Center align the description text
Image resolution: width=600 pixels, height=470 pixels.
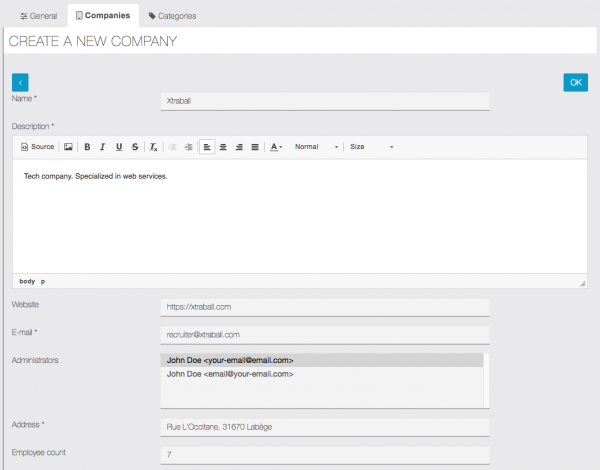click(222, 147)
